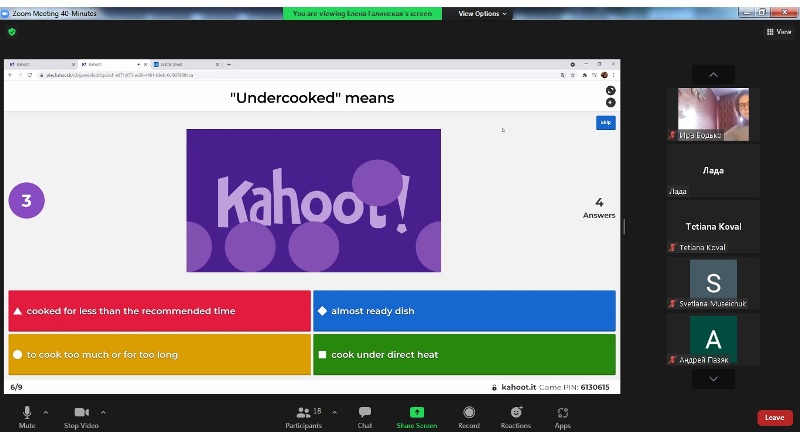Close the third browser tab
The height and width of the screenshot is (432, 800).
[x=217, y=64]
